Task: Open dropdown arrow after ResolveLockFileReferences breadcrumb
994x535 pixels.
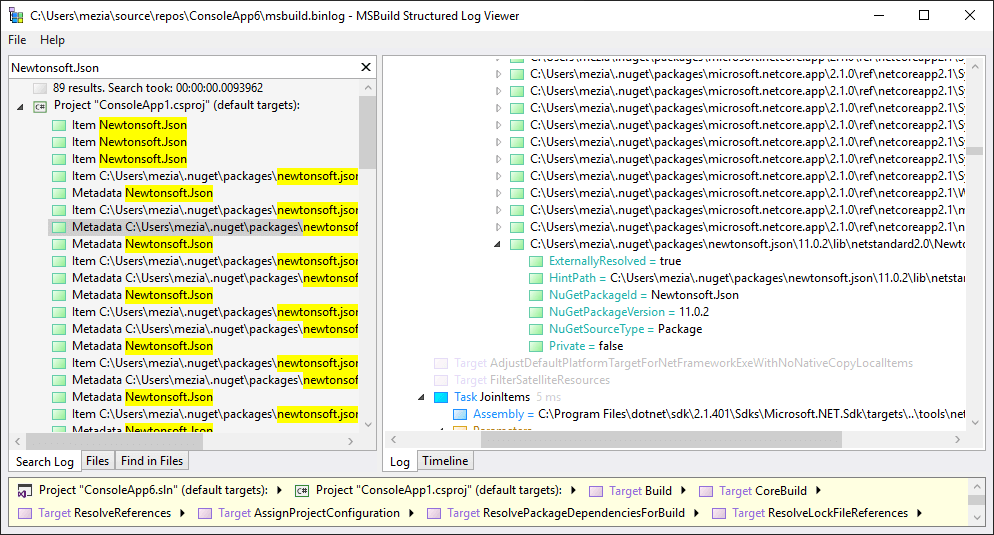Action: pos(920,513)
